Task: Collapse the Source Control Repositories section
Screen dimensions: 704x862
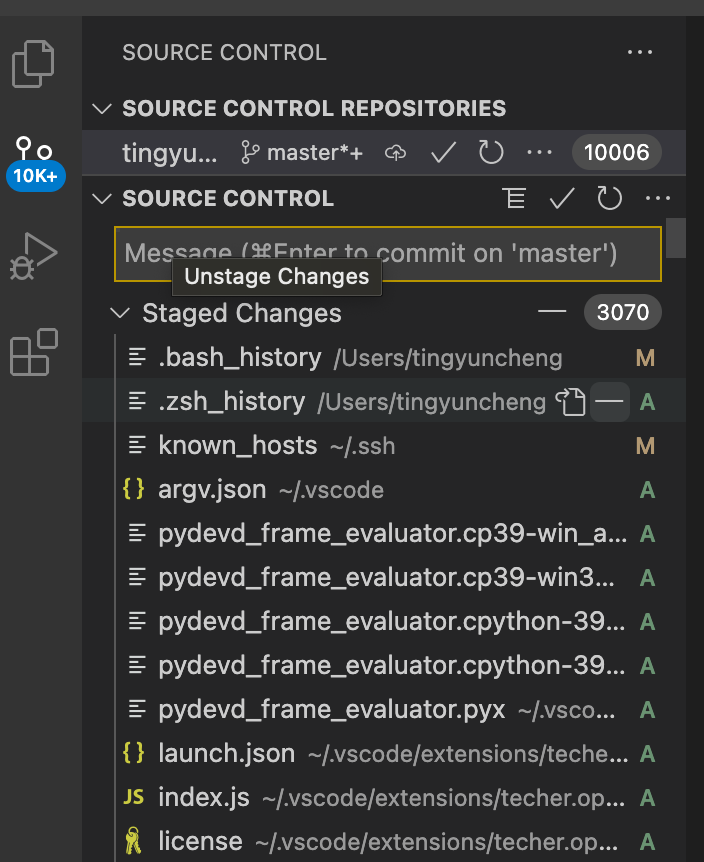Action: [101, 108]
